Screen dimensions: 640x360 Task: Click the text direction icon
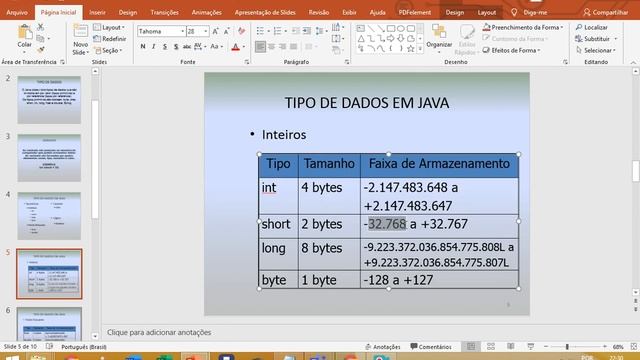[x=337, y=27]
